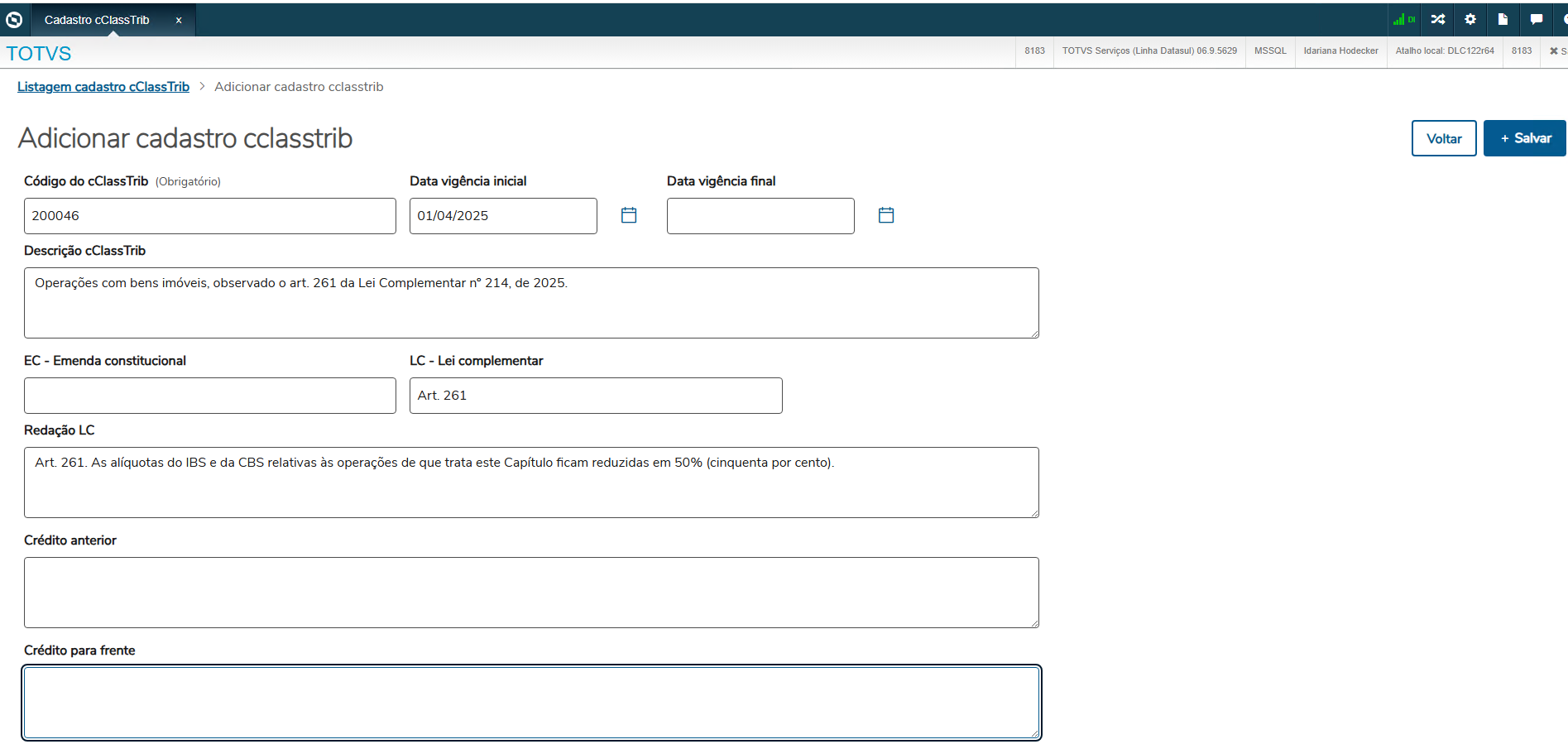1568x749 pixels.
Task: Click the TOTVS brand logo text
Action: click(39, 54)
